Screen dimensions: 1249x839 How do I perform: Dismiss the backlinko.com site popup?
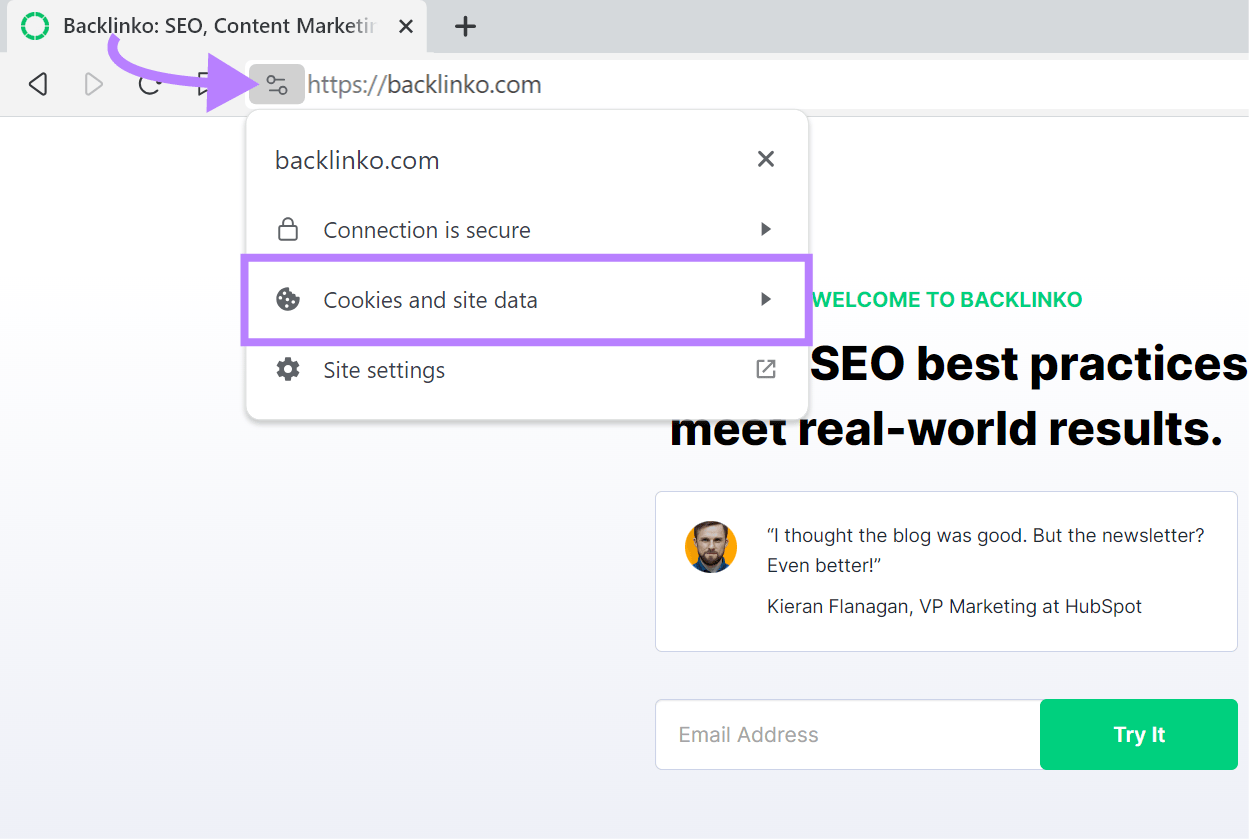click(765, 158)
